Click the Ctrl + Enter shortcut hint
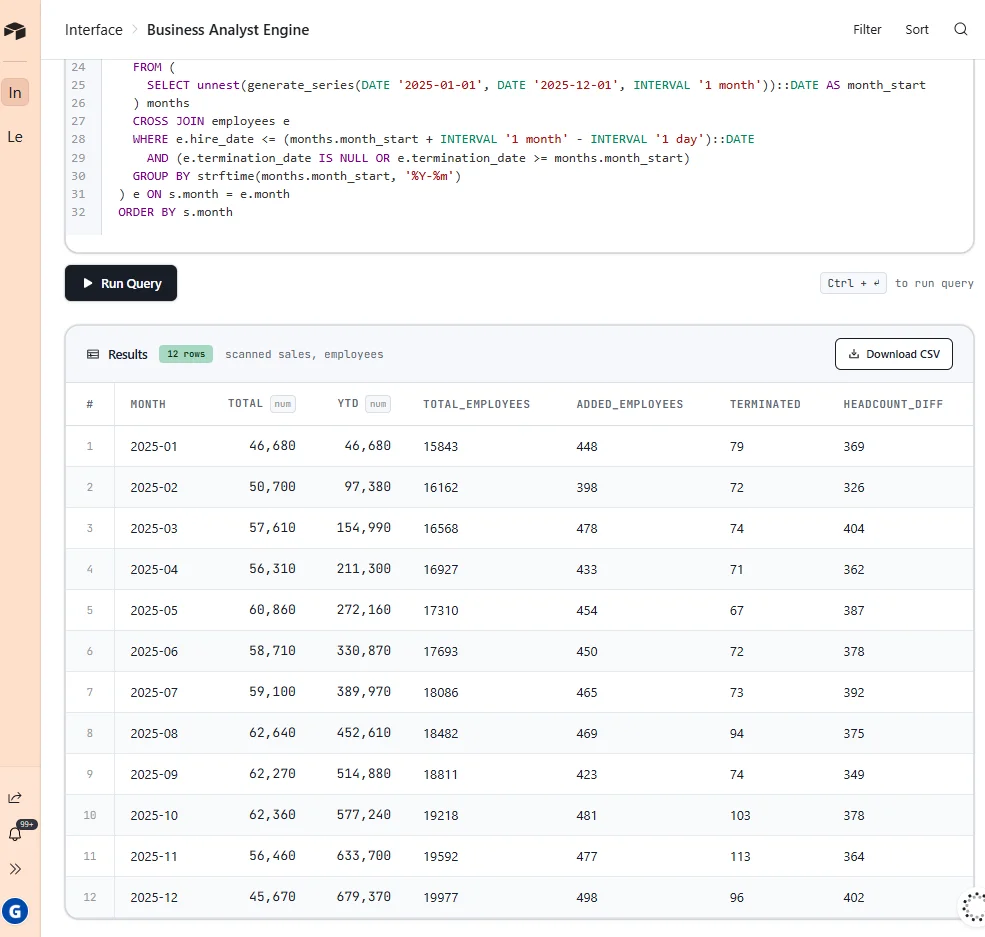This screenshot has width=985, height=937. coord(852,283)
